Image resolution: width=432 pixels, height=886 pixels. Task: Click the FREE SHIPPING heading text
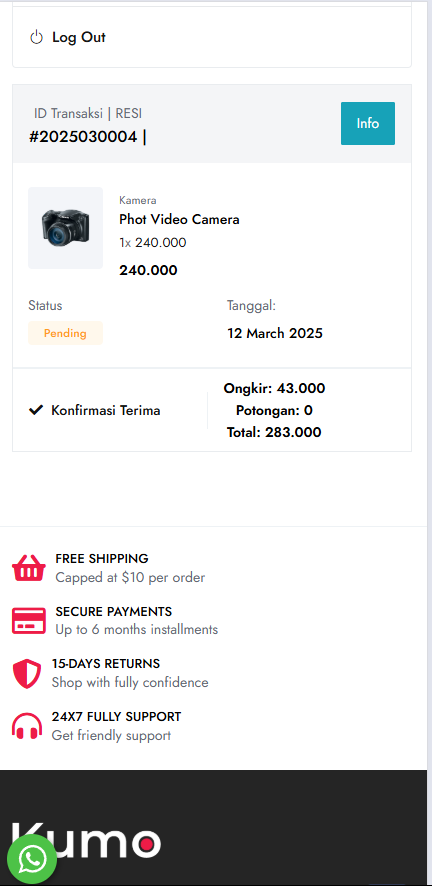tap(102, 558)
